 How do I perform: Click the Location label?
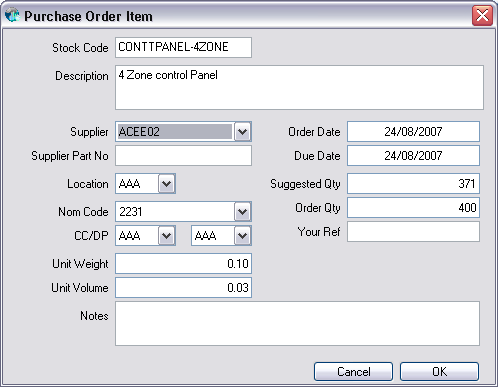[x=88, y=184]
